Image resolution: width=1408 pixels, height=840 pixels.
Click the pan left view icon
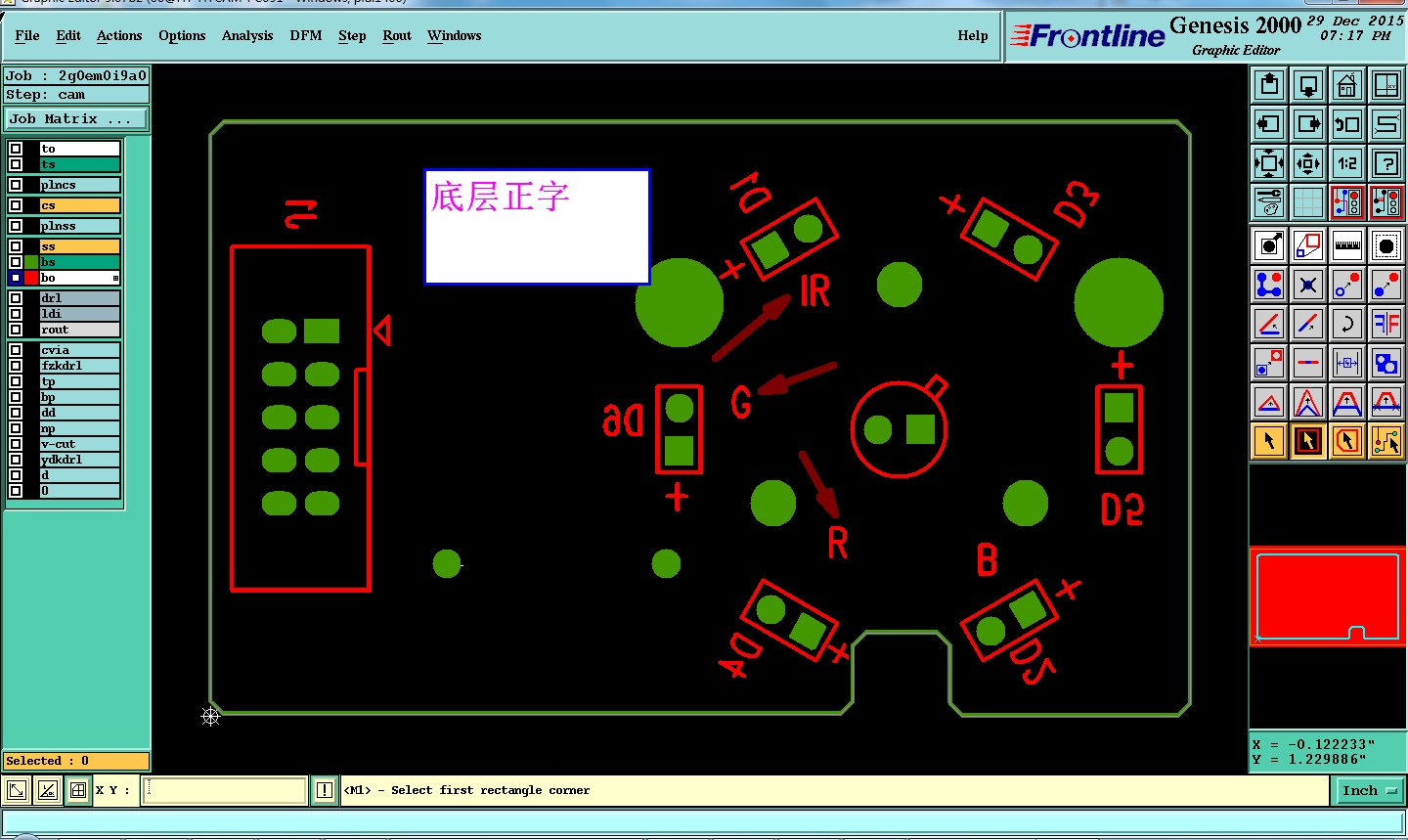1269,124
